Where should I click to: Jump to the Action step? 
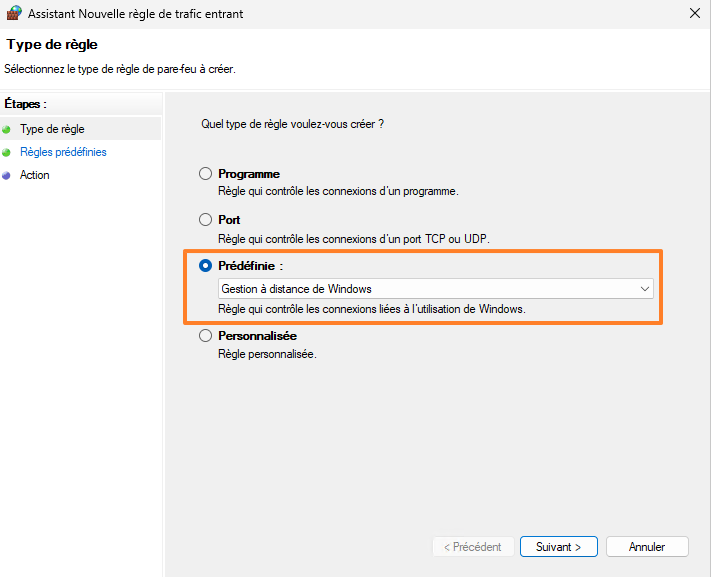34,175
